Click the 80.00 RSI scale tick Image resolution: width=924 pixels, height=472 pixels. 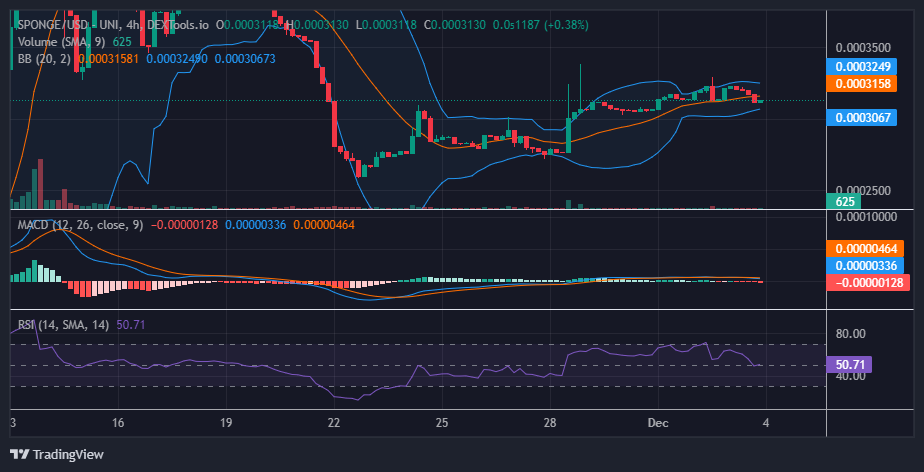(x=850, y=334)
